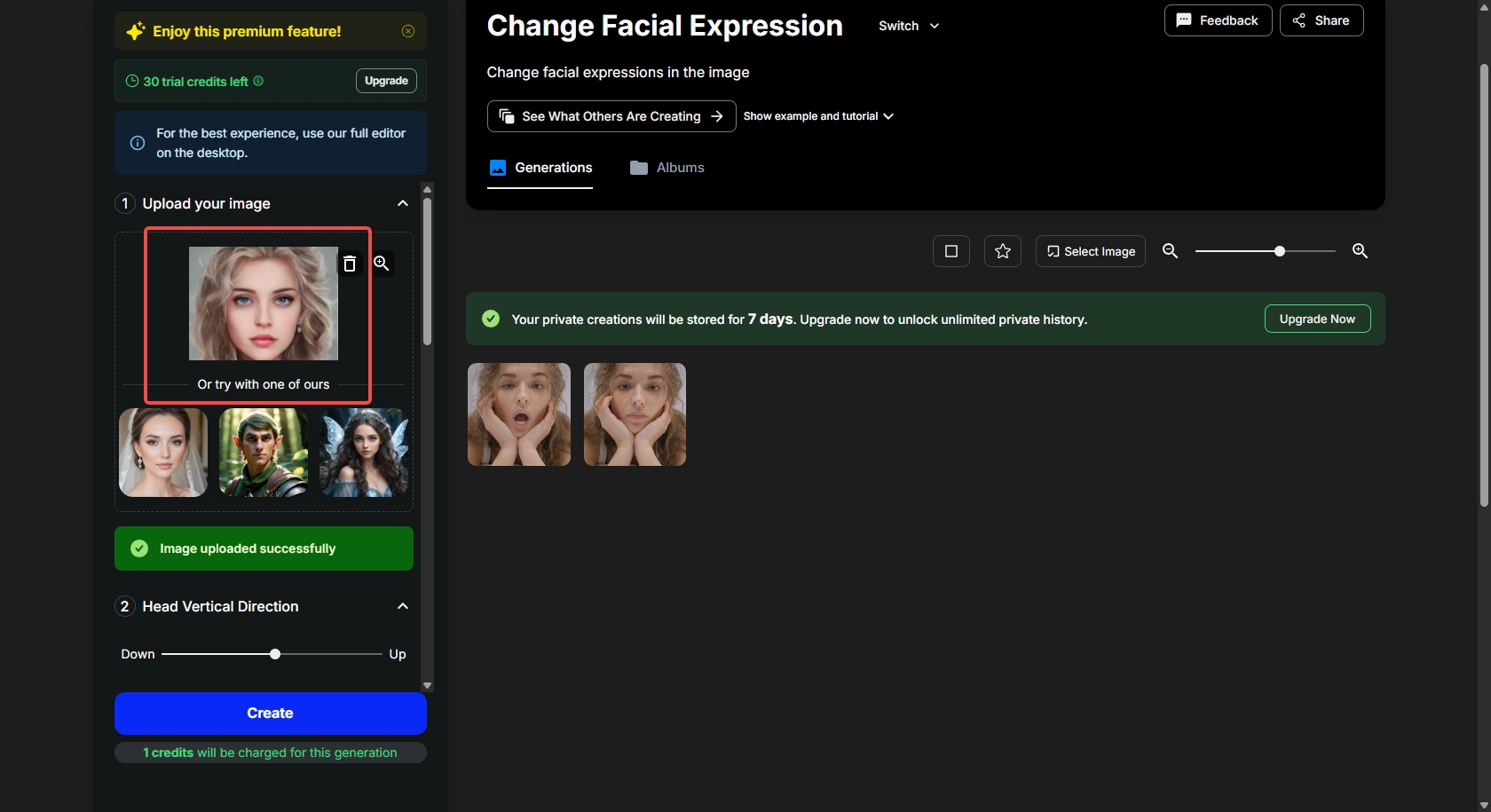Dismiss the premium feature banner

(408, 31)
